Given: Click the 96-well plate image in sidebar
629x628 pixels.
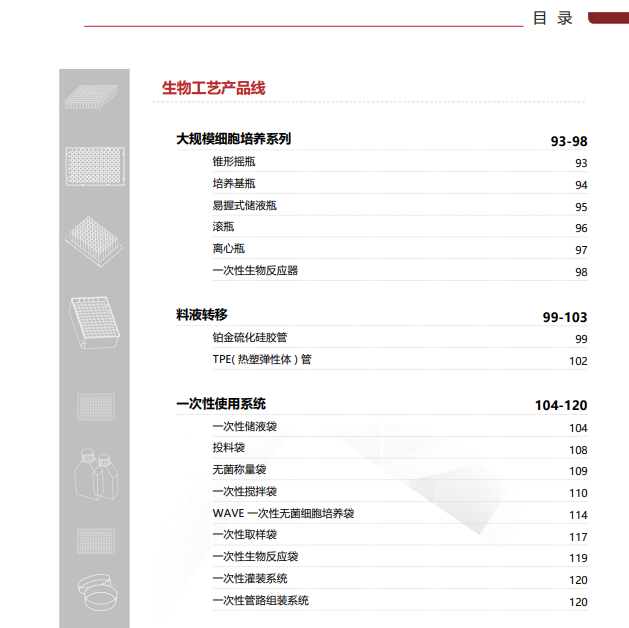Looking at the screenshot, I should (x=94, y=166).
